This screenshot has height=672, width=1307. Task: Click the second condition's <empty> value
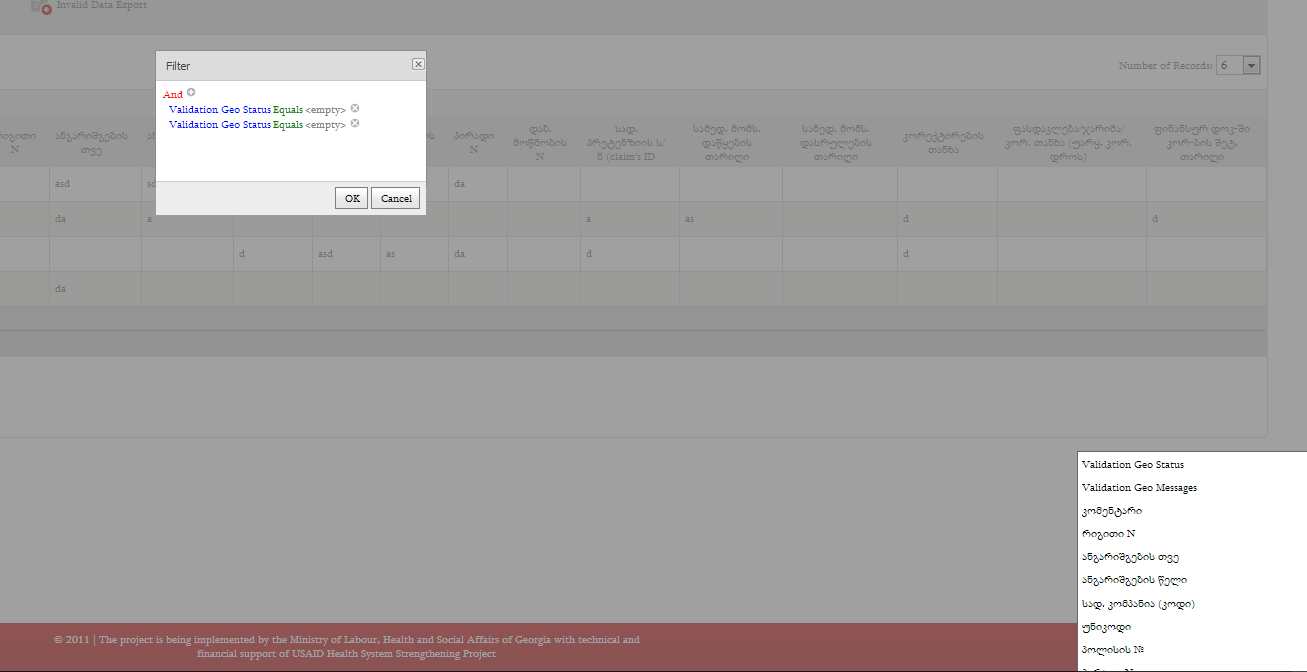pos(325,125)
